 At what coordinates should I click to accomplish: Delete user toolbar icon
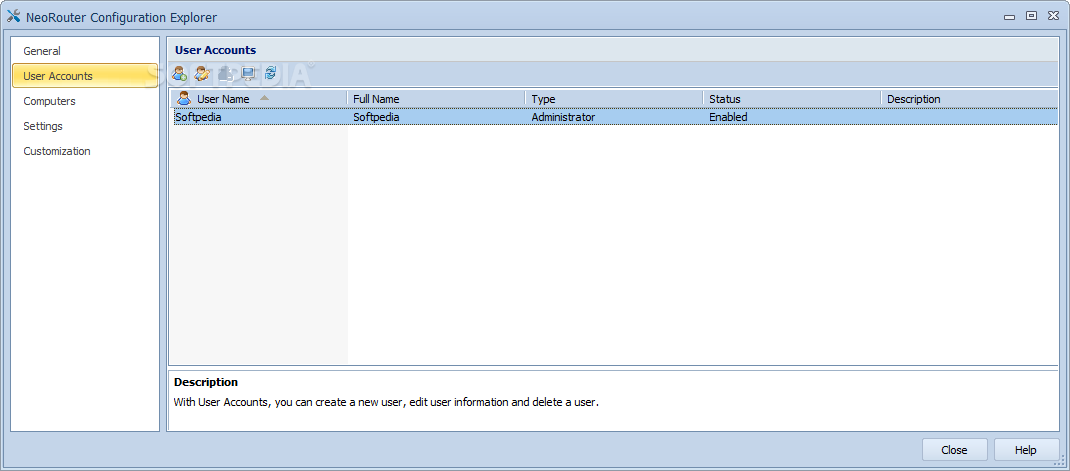click(226, 73)
